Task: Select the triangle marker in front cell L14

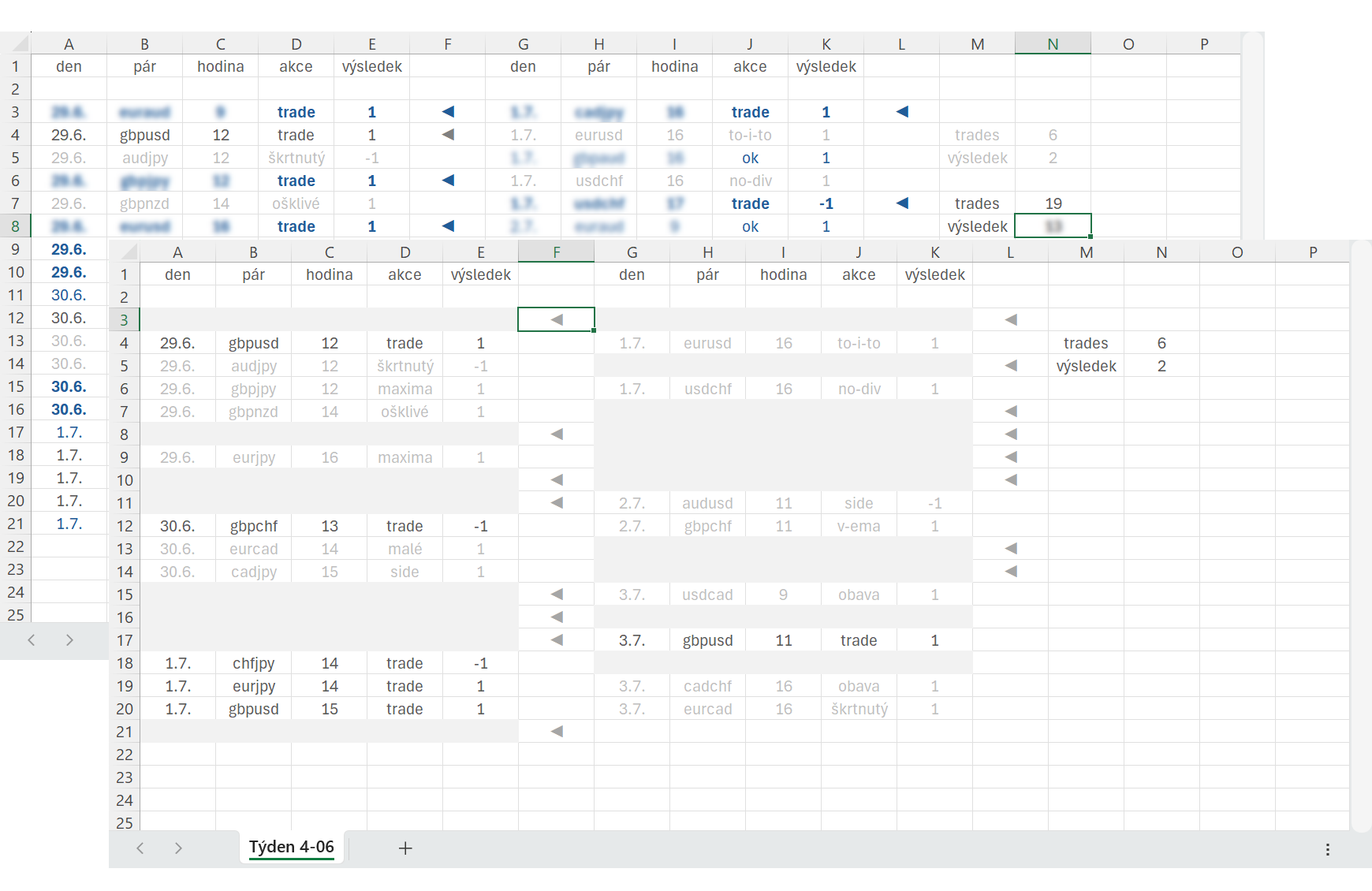Action: click(1011, 572)
